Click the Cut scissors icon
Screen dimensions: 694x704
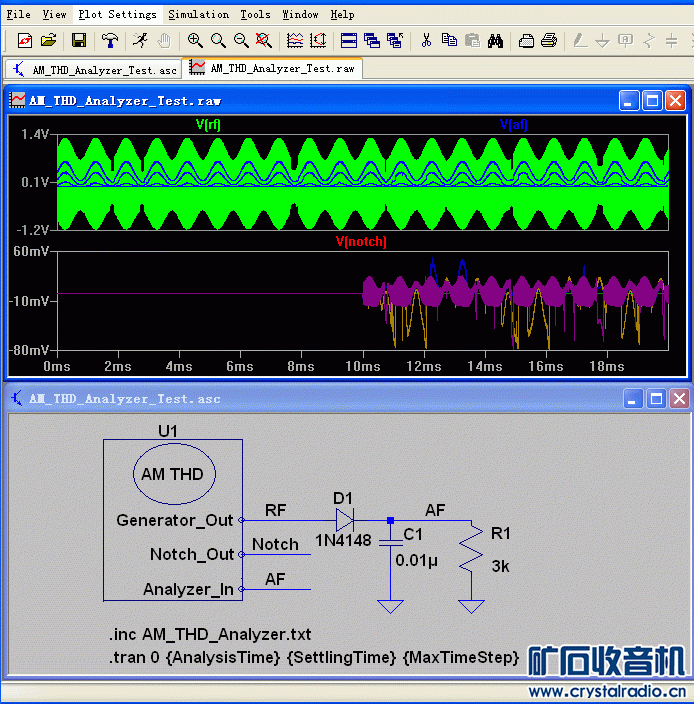[x=426, y=41]
